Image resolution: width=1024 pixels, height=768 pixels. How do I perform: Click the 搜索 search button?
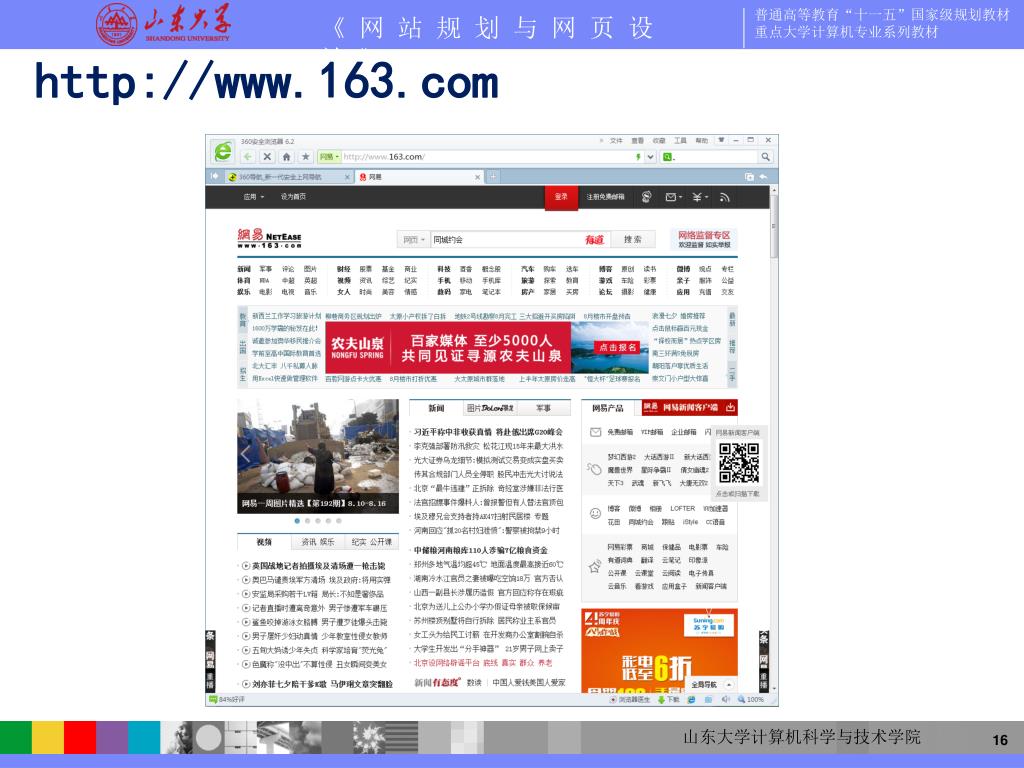(x=632, y=240)
